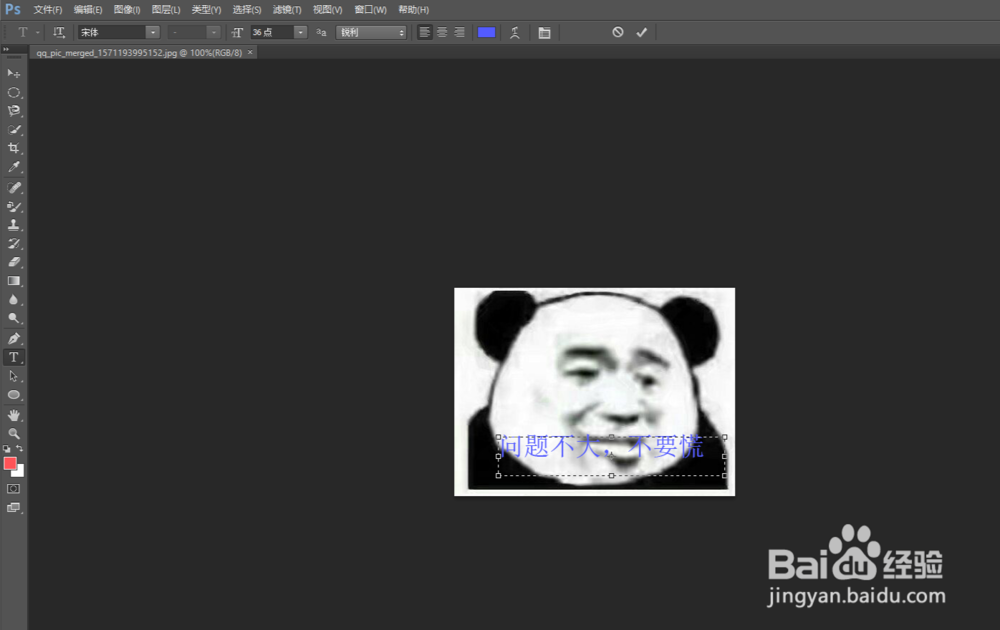Select the Ellipse shape tool
The width and height of the screenshot is (1000, 630).
click(13, 395)
